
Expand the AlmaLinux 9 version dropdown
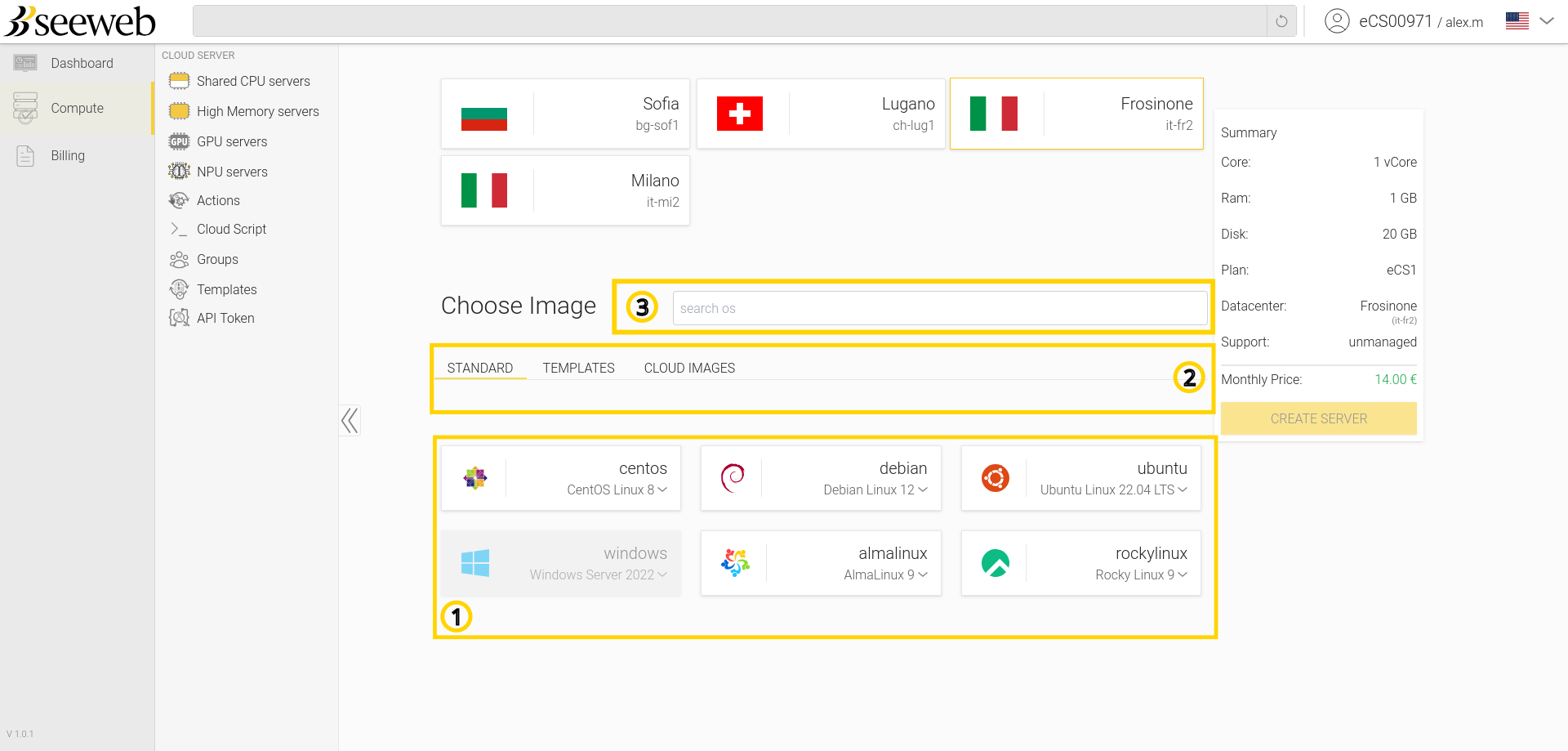pyautogui.click(x=923, y=575)
